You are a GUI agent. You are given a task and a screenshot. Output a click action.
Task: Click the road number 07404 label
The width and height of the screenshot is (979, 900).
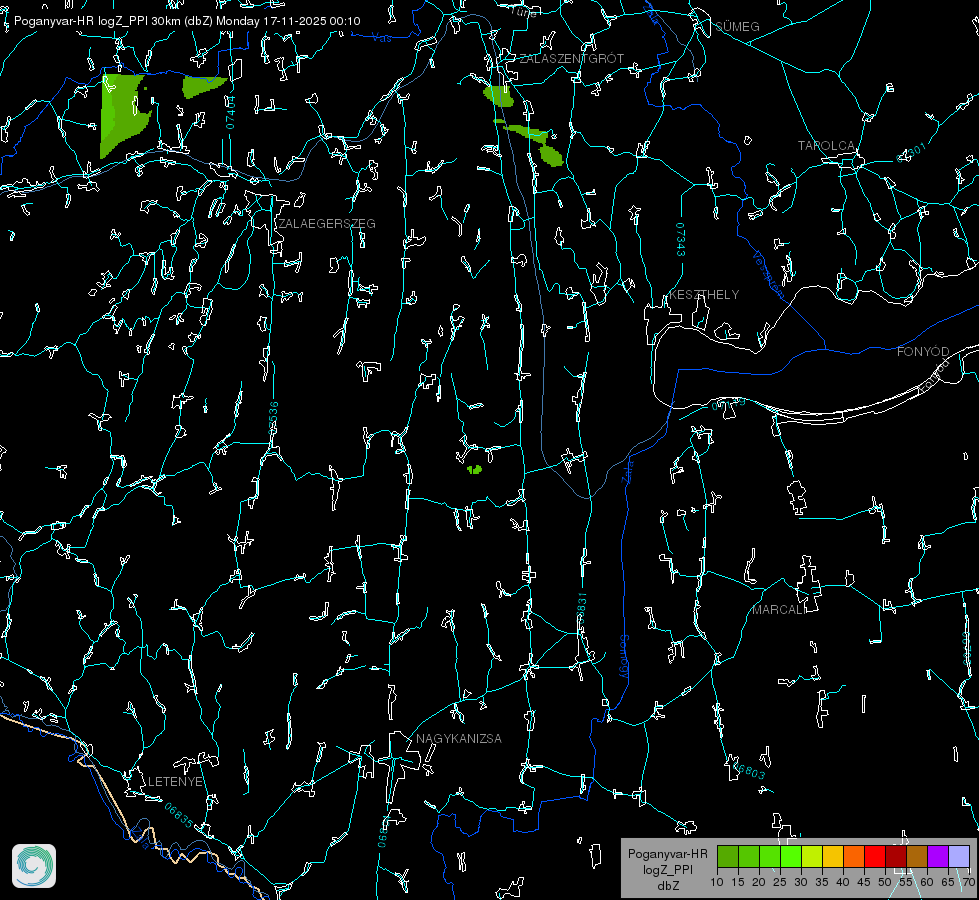coord(231,112)
